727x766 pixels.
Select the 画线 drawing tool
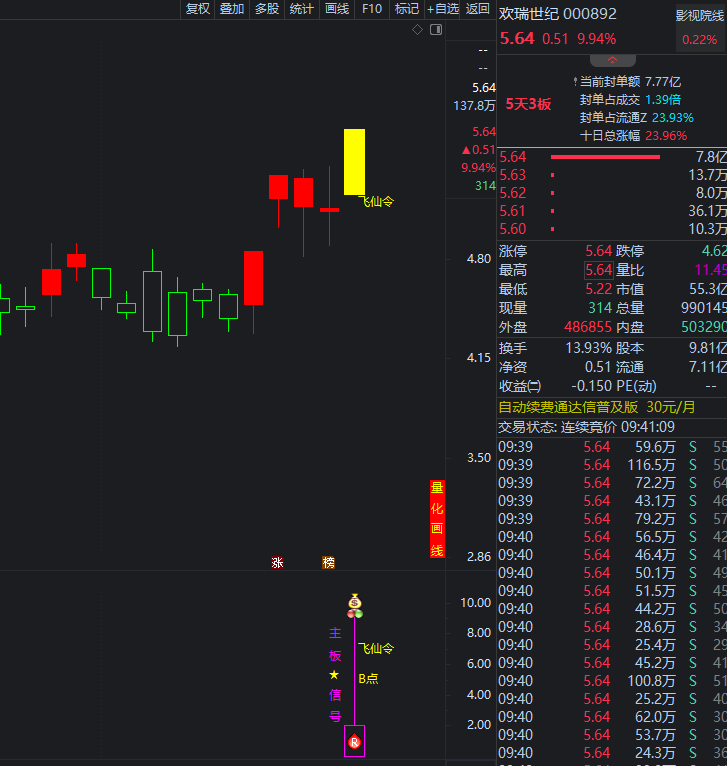[x=337, y=9]
